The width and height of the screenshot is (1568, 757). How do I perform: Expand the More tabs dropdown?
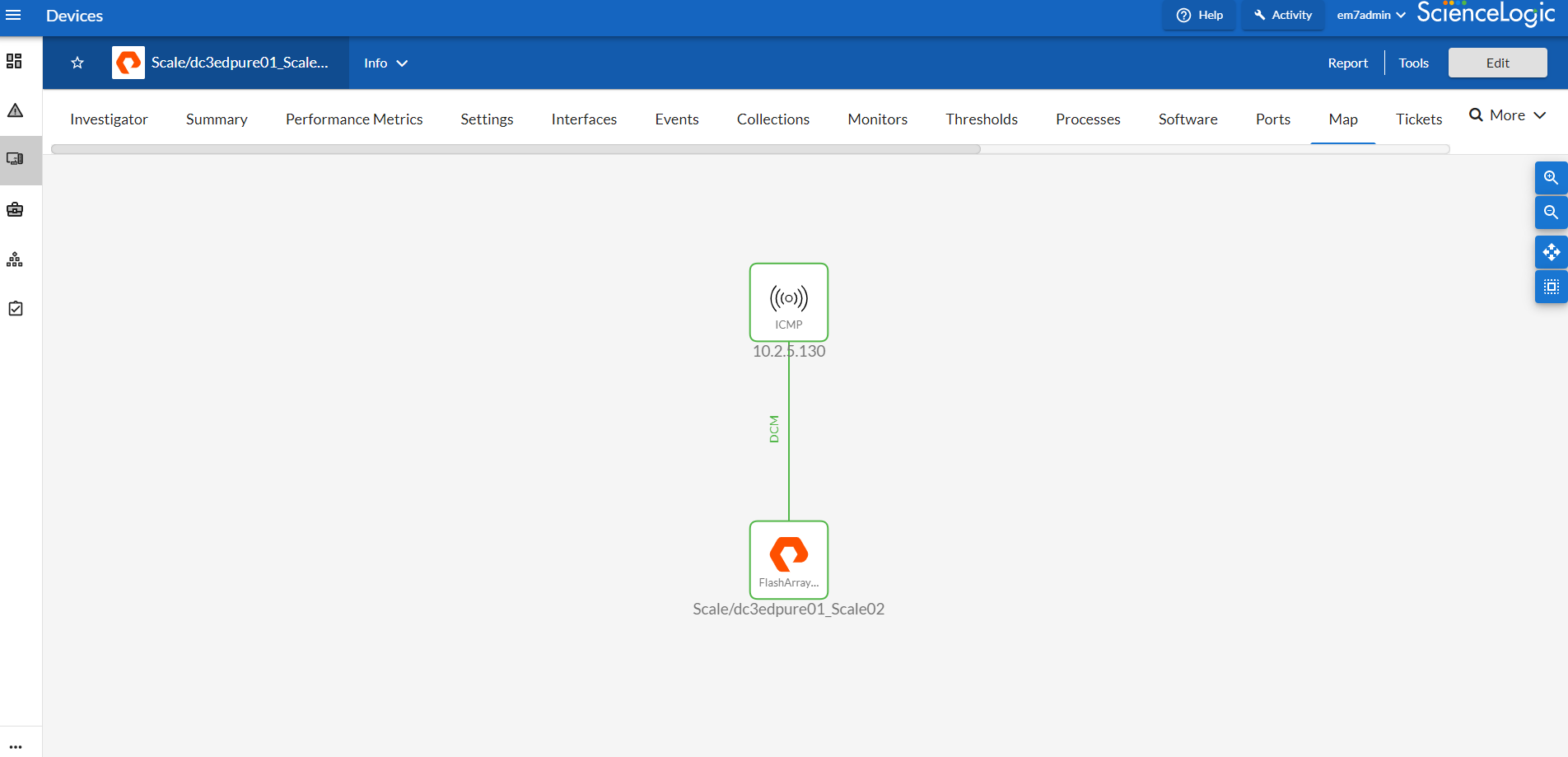point(1518,115)
